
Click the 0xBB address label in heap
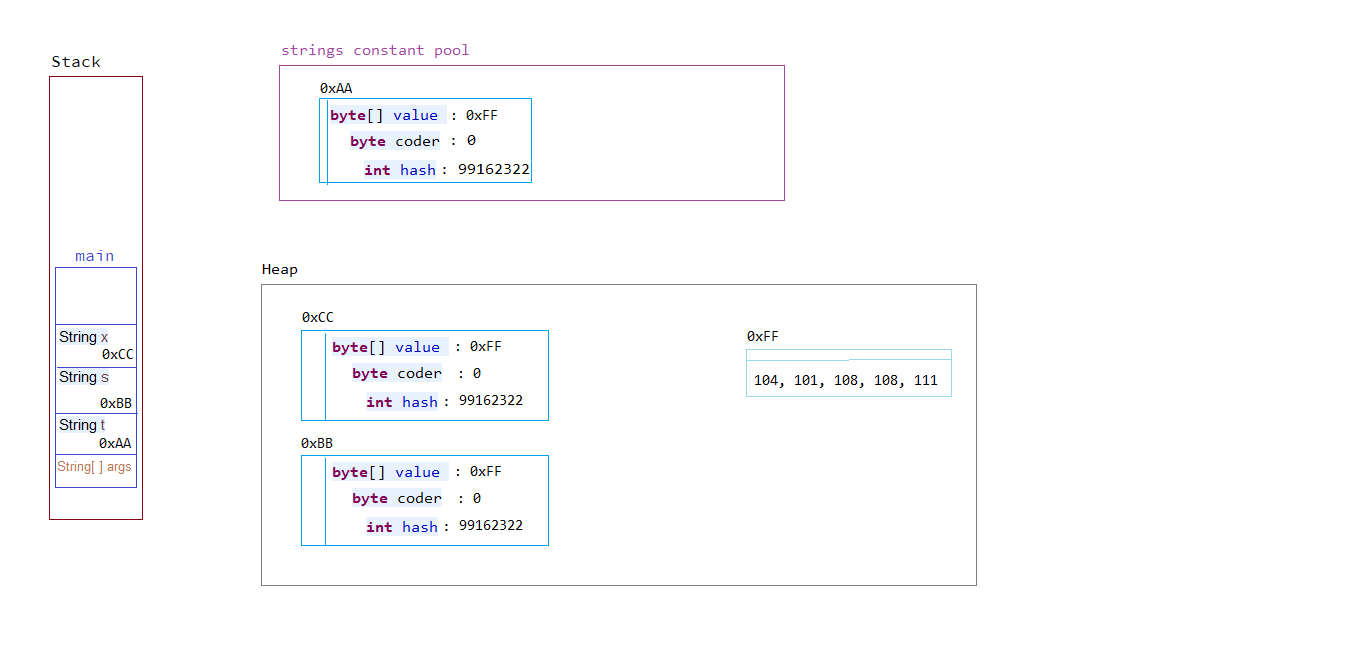[x=317, y=442]
